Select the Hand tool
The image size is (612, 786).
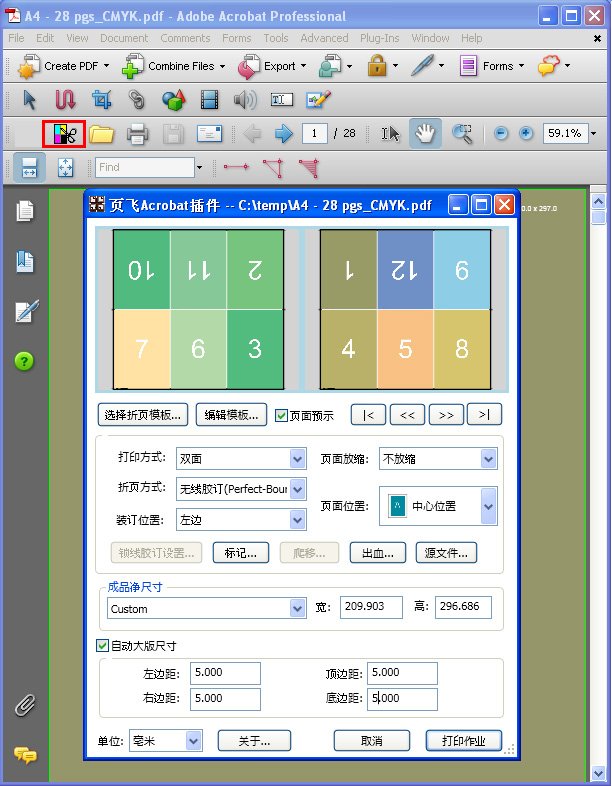pos(425,133)
